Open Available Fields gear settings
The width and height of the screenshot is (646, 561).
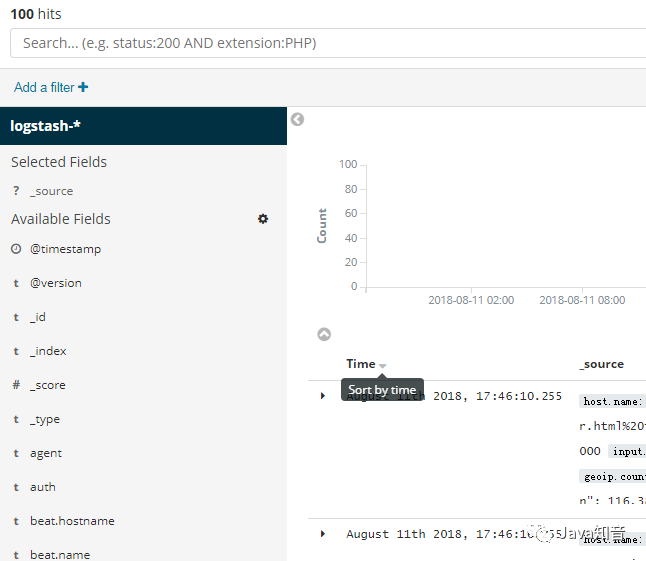coord(263,219)
